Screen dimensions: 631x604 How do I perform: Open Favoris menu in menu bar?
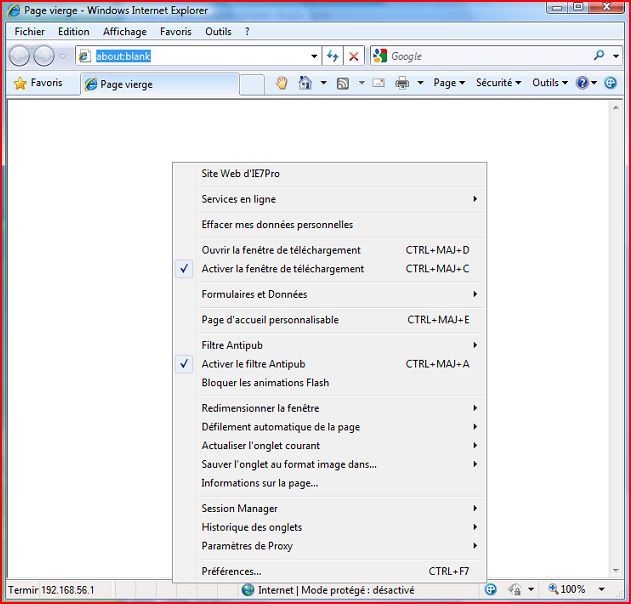coord(176,31)
